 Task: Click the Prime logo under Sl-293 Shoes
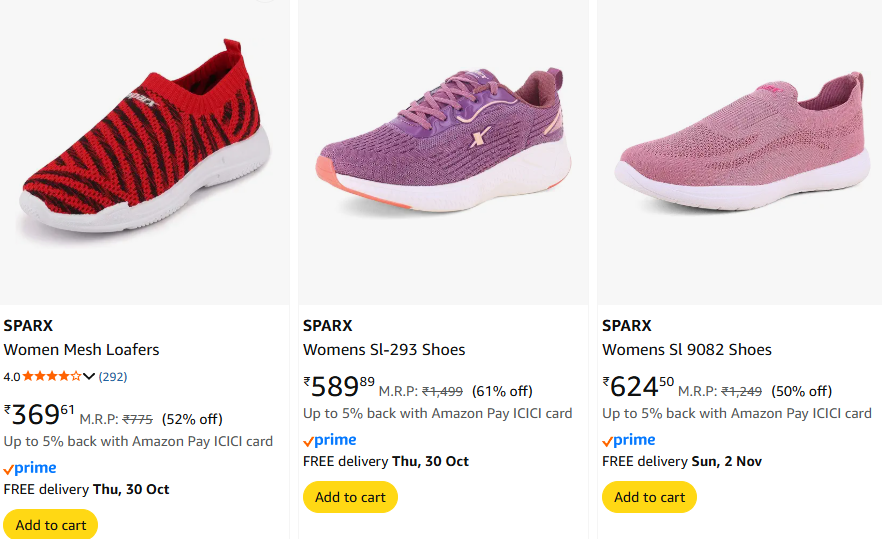point(329,440)
